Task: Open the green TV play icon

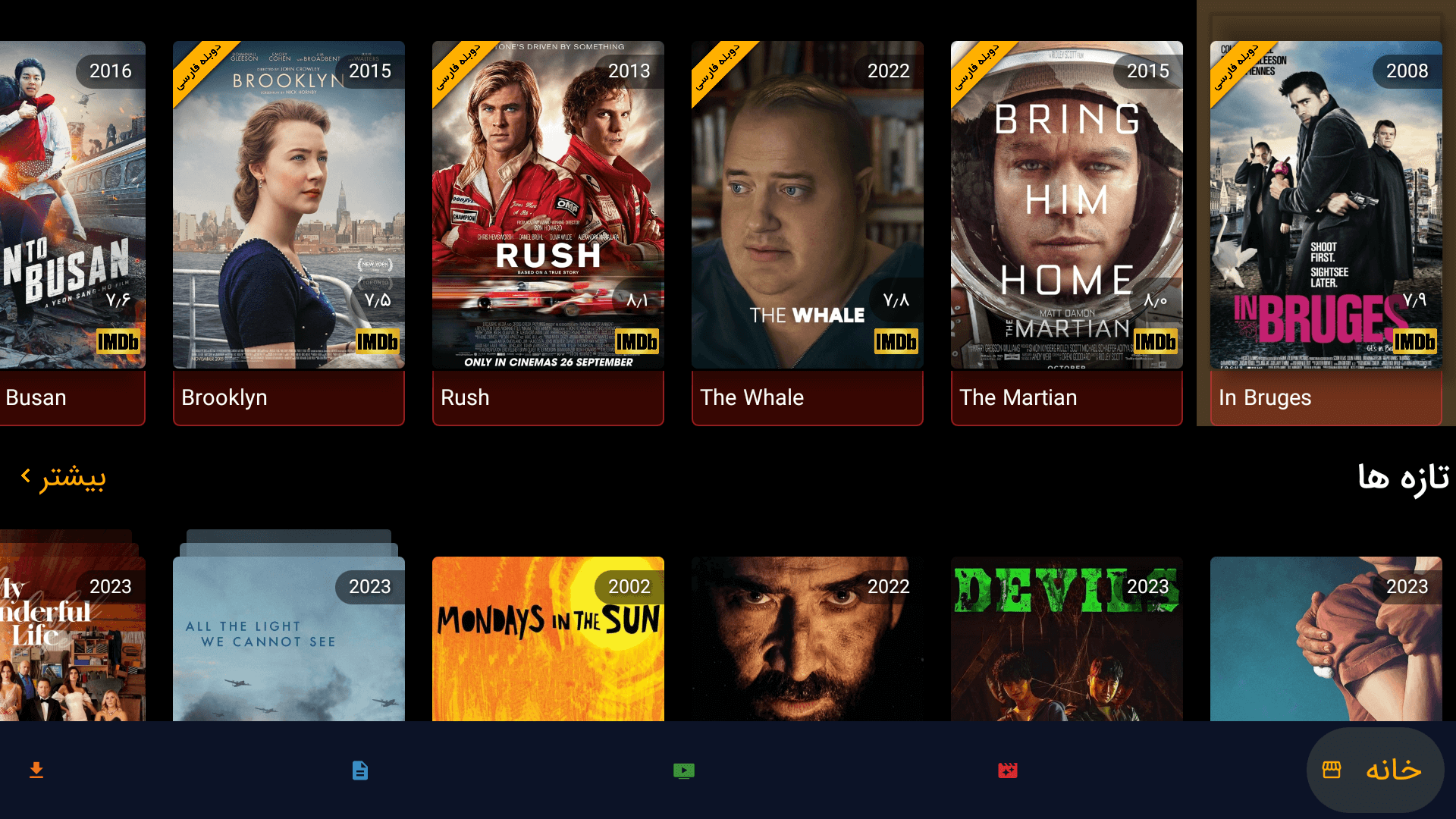Action: (684, 770)
